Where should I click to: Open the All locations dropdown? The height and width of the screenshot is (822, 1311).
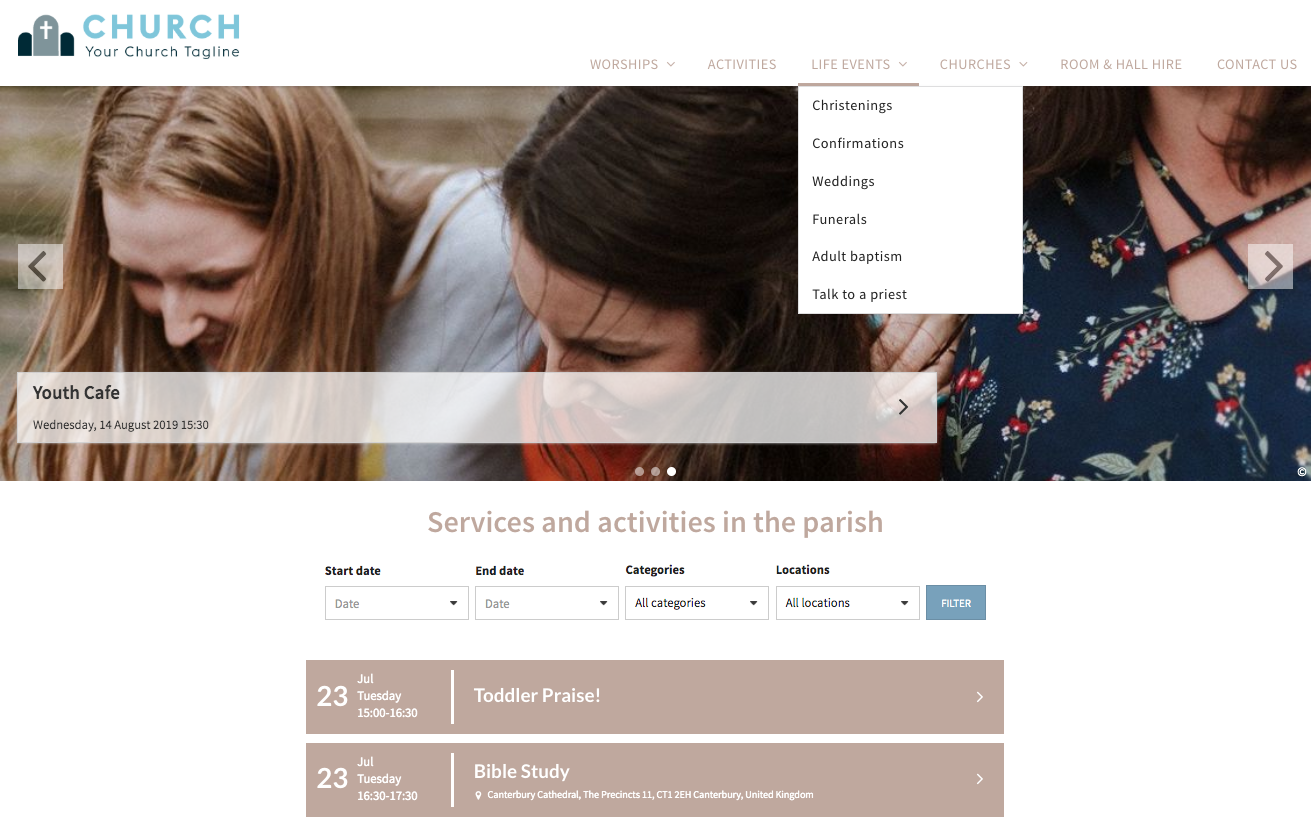point(848,603)
